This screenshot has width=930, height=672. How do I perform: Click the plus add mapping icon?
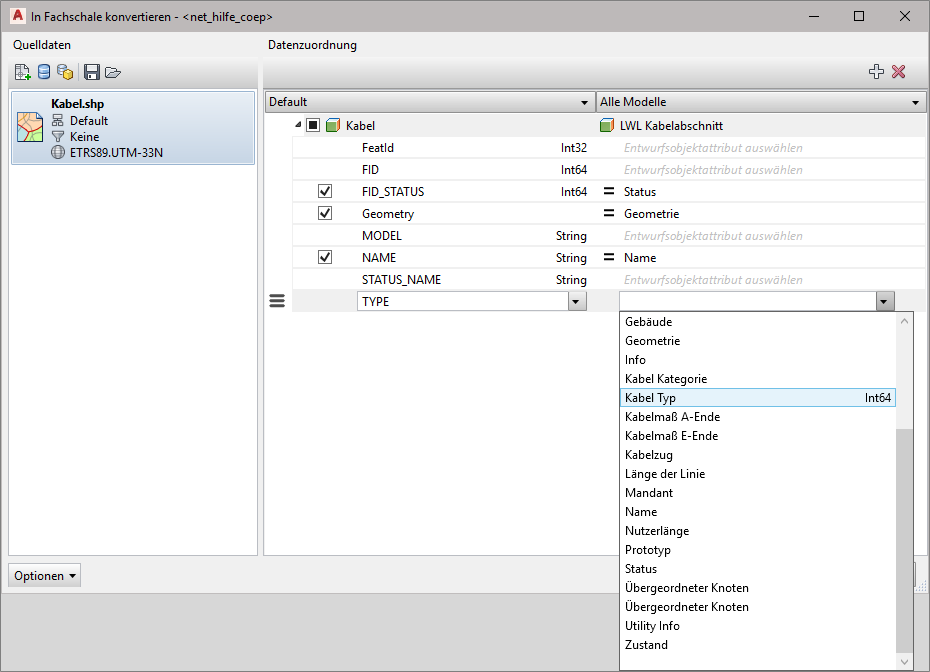coord(876,72)
